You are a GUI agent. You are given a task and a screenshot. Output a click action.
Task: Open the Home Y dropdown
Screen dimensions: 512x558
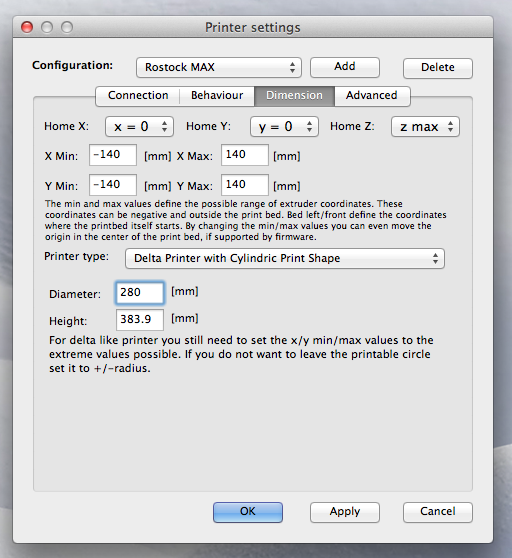284,127
